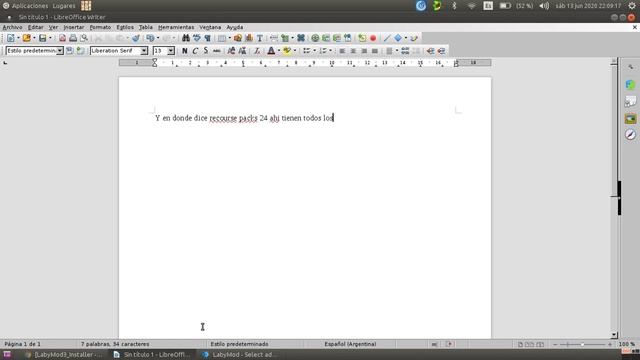Open the Insertar menu
Screen dimensions: 640x360
[73, 27]
